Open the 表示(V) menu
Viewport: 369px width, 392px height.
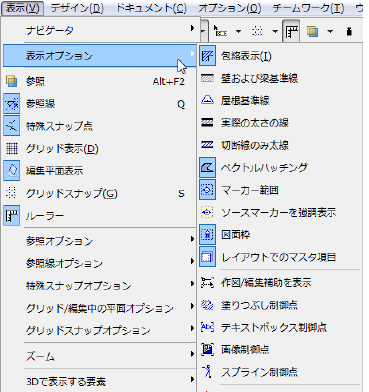[22, 8]
